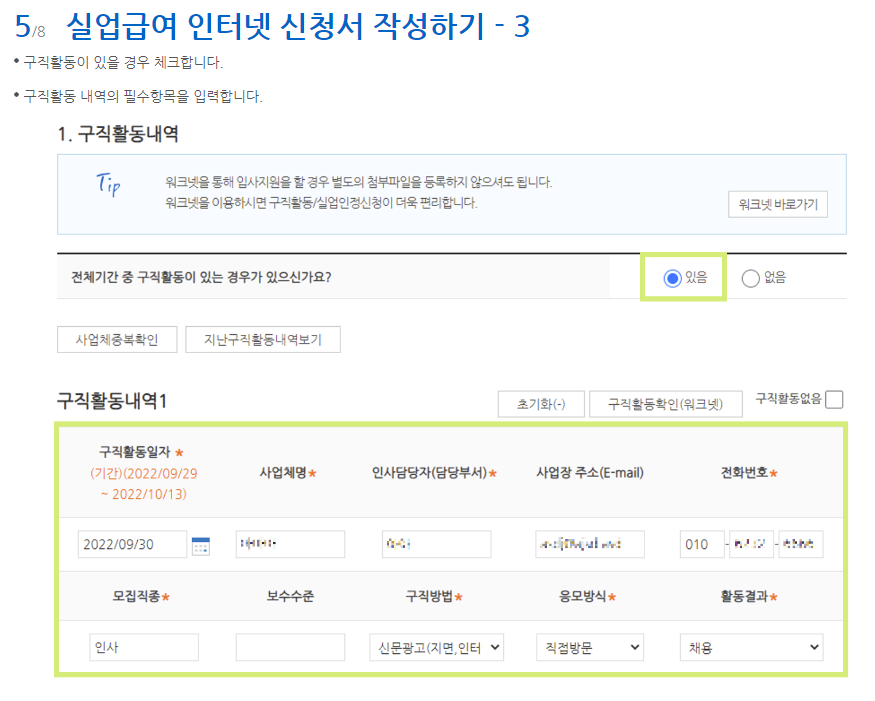Screen dimensions: 875x701
Task: Click the 구직활동일자 column header
Action: click(134, 452)
